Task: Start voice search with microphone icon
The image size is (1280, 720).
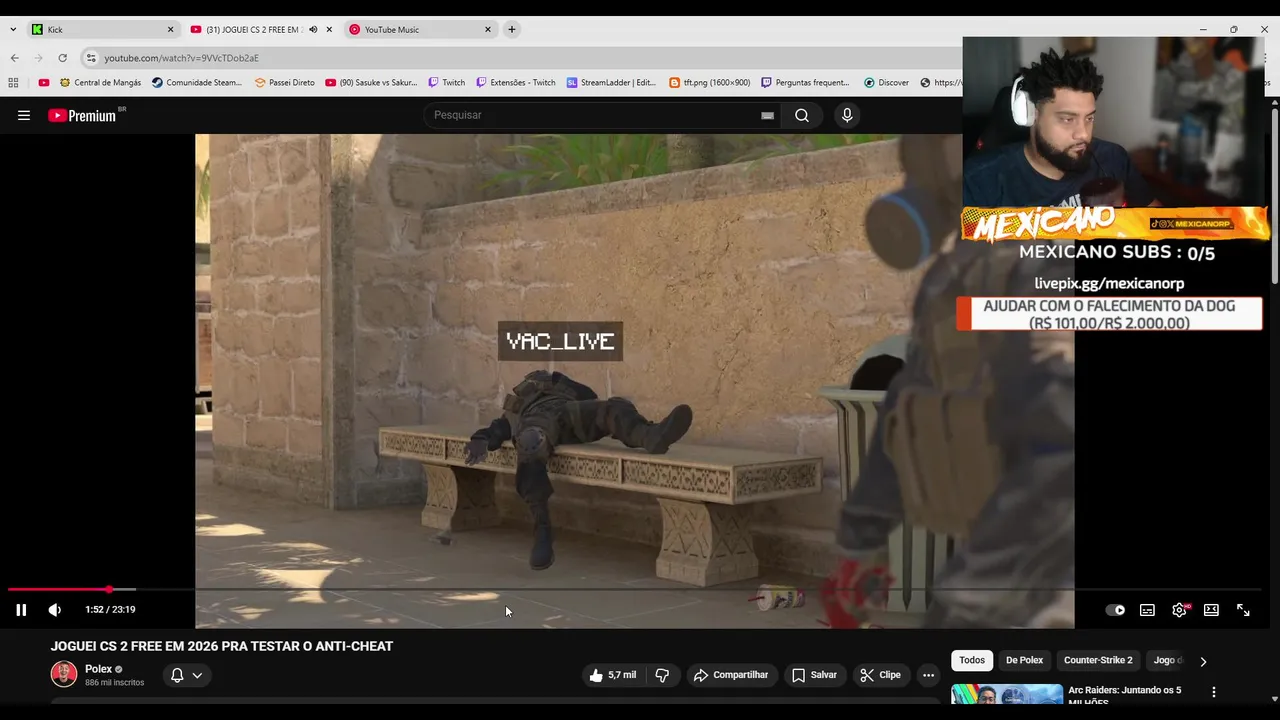Action: click(847, 115)
